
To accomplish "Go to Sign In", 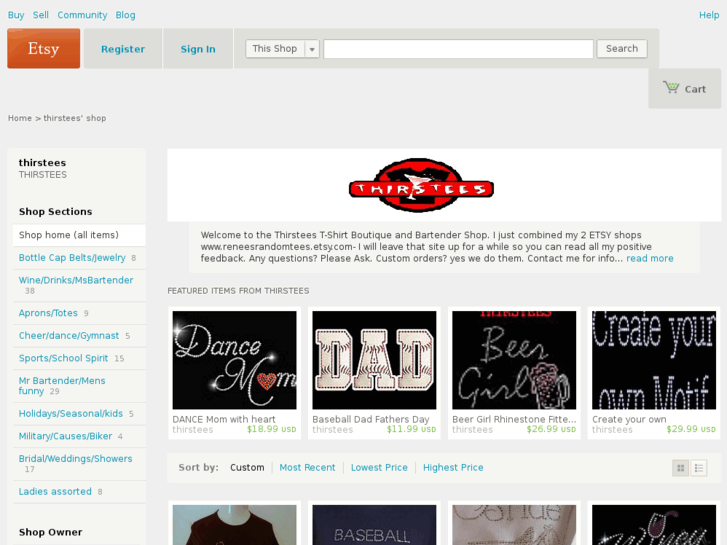I will click(x=198, y=49).
